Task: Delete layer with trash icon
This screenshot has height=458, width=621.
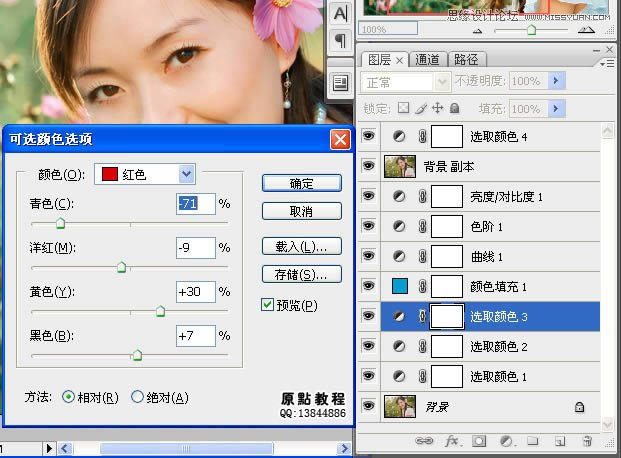Action: click(x=587, y=440)
